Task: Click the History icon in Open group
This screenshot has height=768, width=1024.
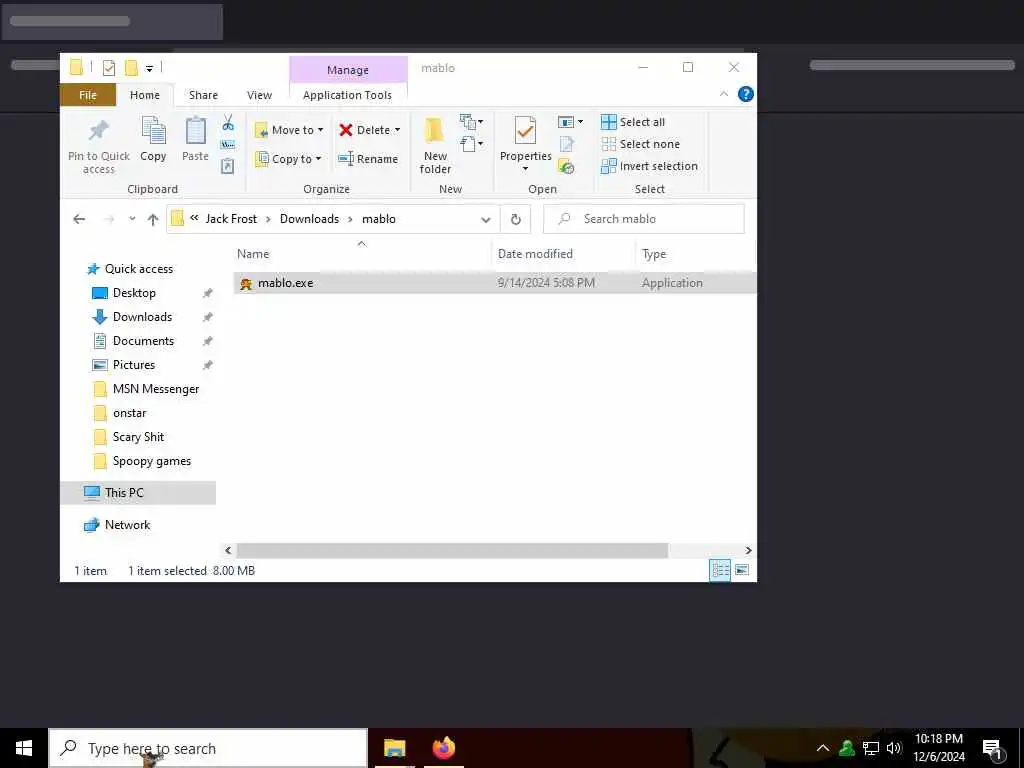Action: pos(566,167)
